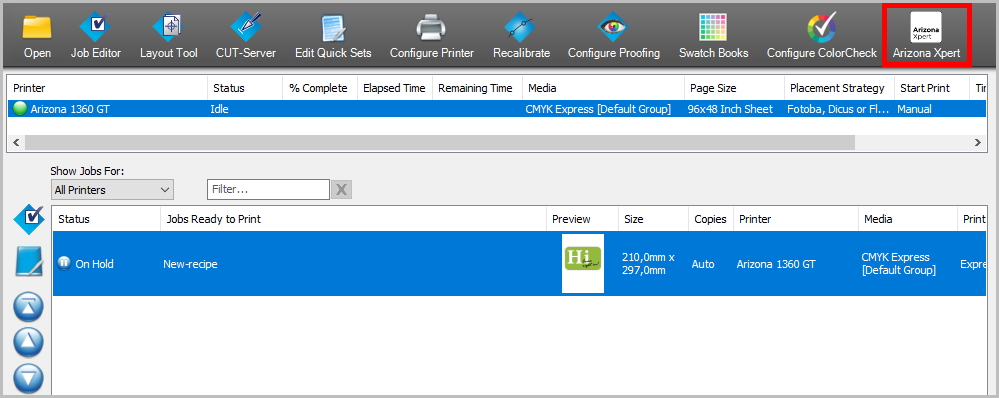Open Configure Proofing eye icon

[614, 36]
